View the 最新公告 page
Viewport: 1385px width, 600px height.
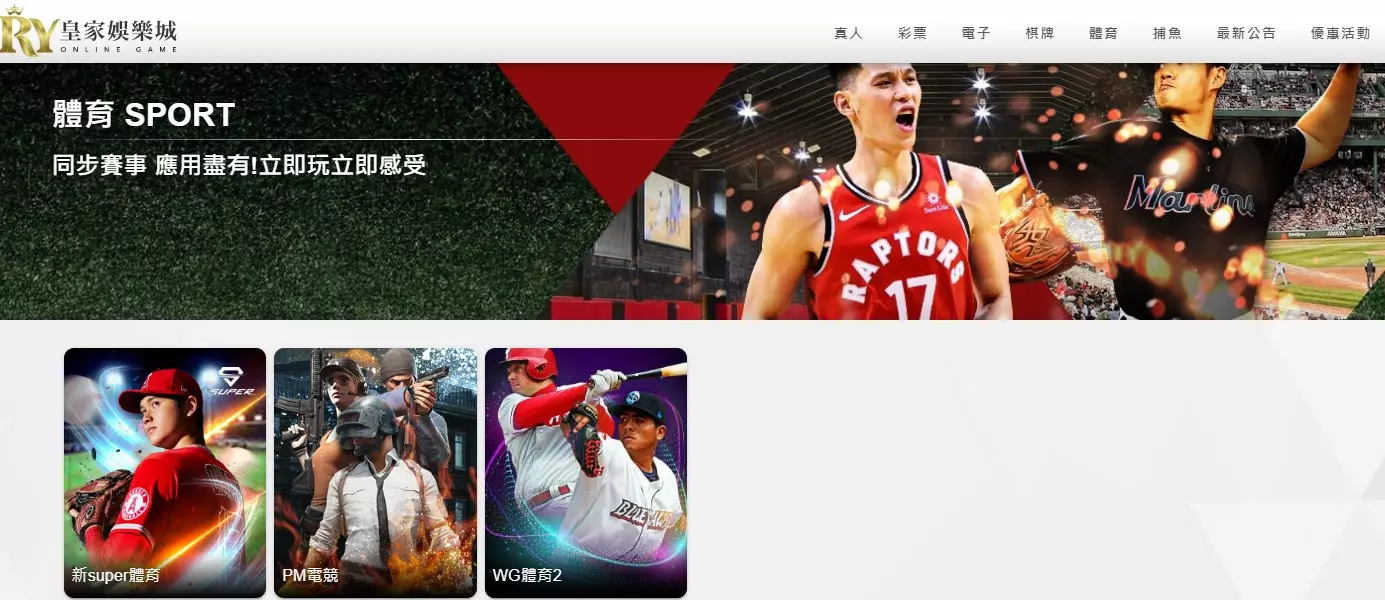point(1246,33)
